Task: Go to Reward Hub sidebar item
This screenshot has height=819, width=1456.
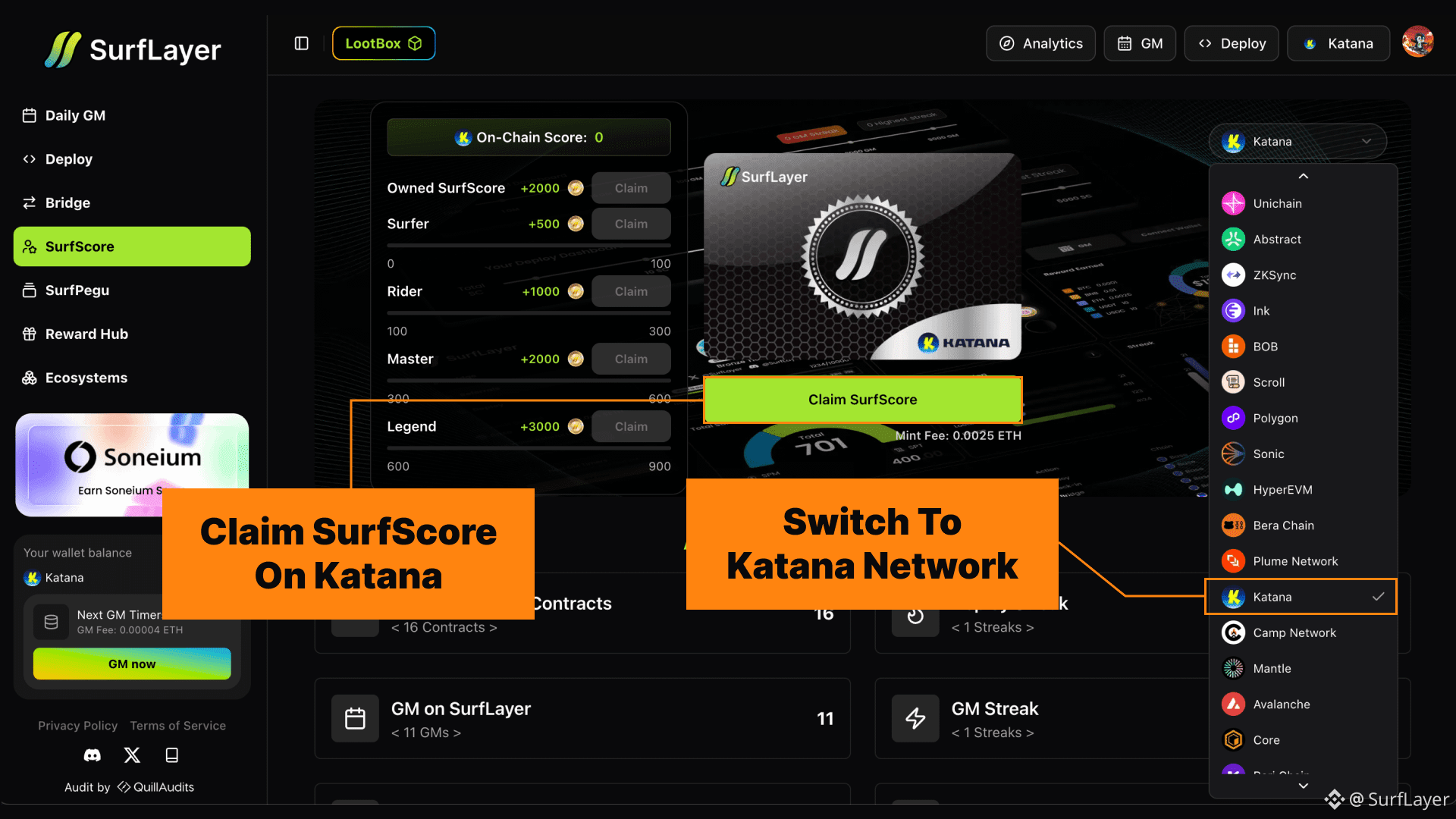Action: (86, 334)
